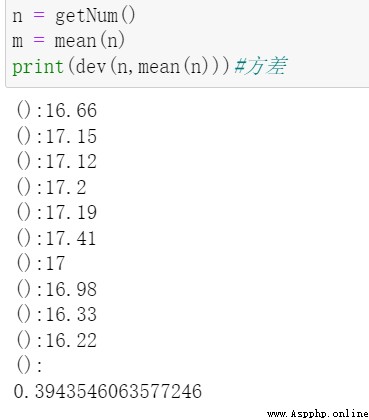
Task: Click the output value 16.33
Action: (x=71, y=314)
